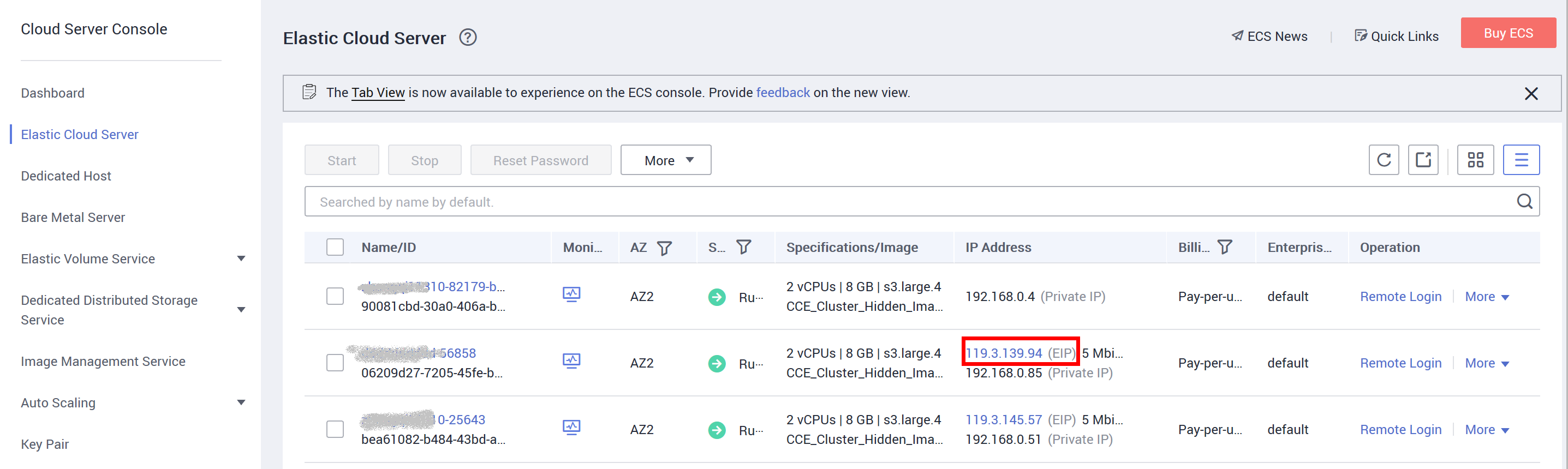The width and height of the screenshot is (1568, 469).
Task: Open Image Management Service in sidebar
Action: (103, 362)
